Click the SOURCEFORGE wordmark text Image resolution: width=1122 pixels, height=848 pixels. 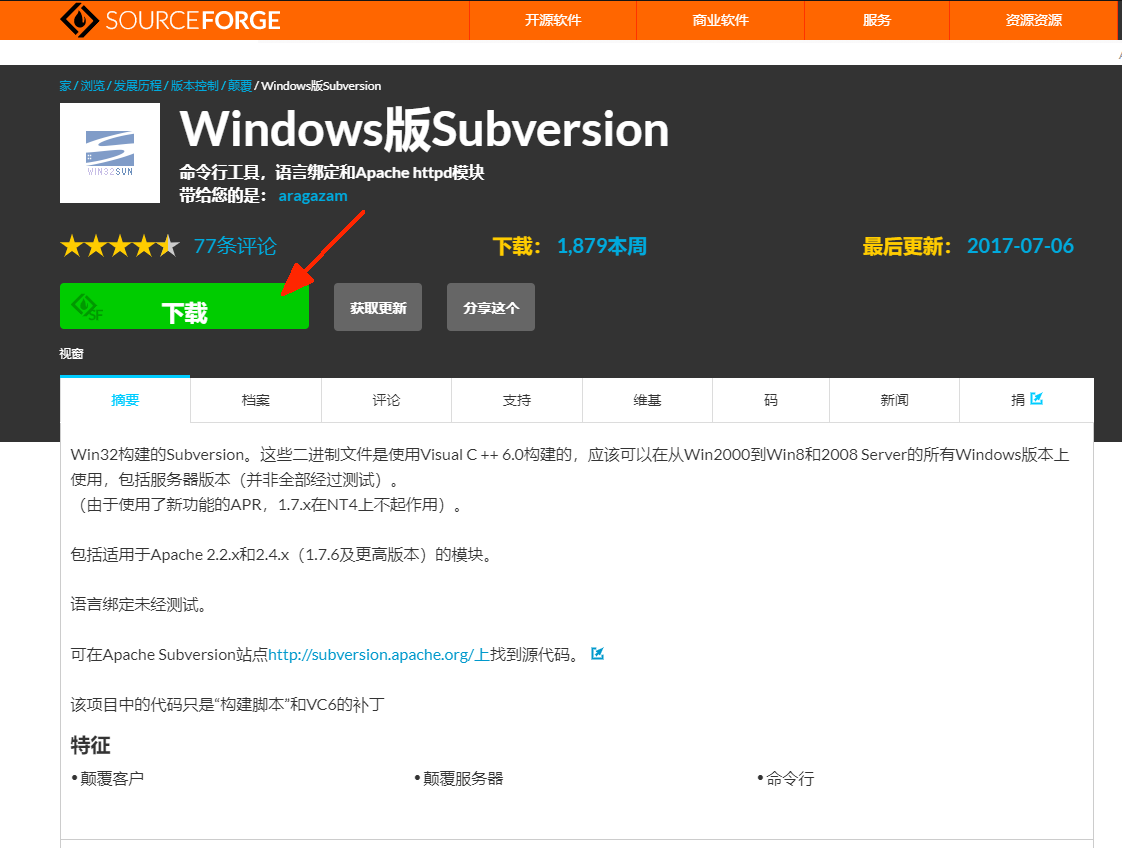193,20
